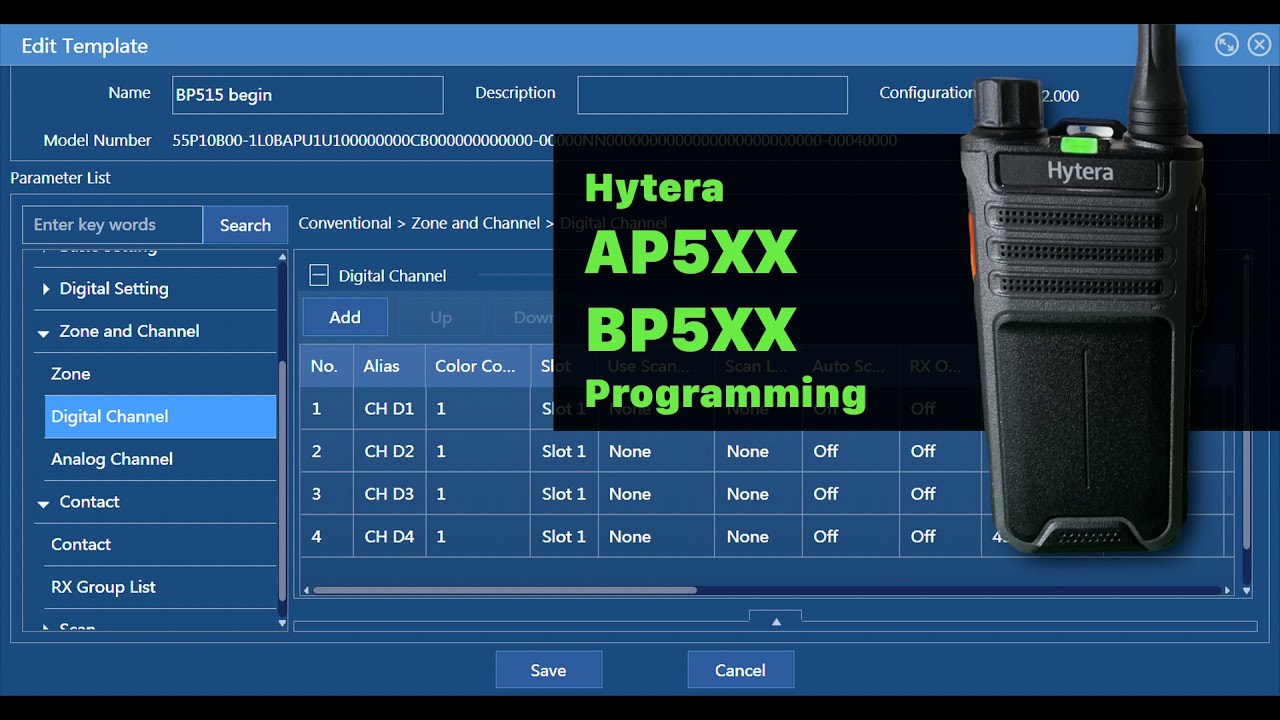This screenshot has height=720, width=1280.
Task: Click Color Code value in CH D3 row
Action: pos(478,494)
